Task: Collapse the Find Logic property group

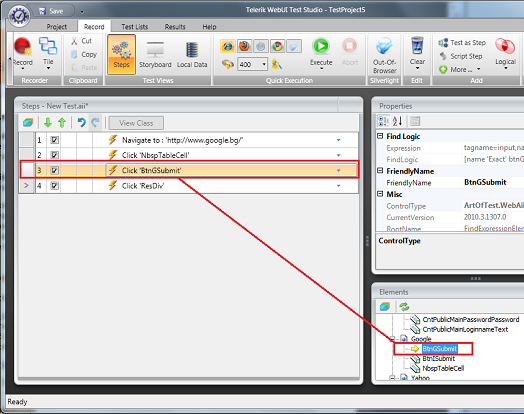Action: [380, 136]
